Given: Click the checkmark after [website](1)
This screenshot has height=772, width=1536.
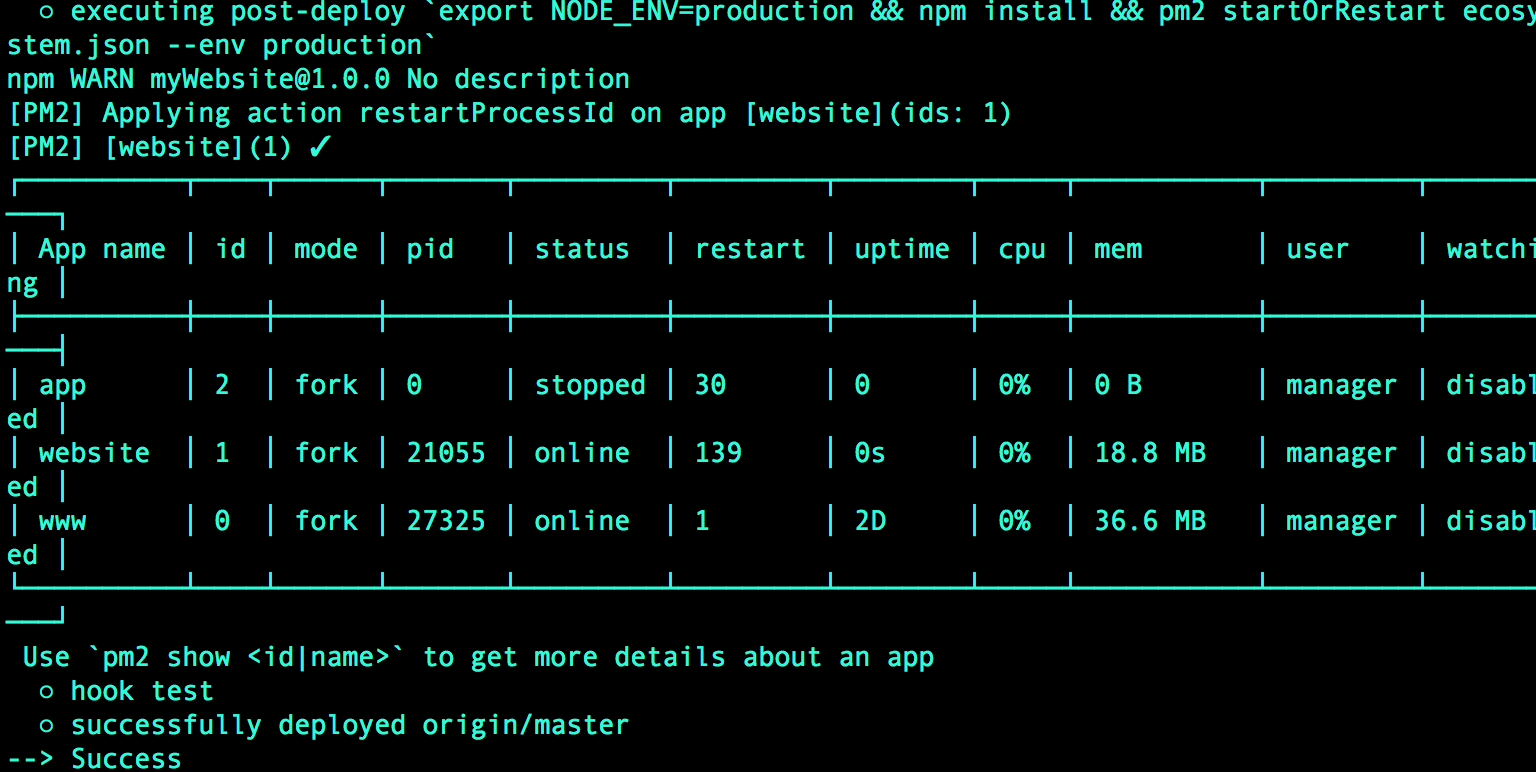Looking at the screenshot, I should [x=316, y=146].
